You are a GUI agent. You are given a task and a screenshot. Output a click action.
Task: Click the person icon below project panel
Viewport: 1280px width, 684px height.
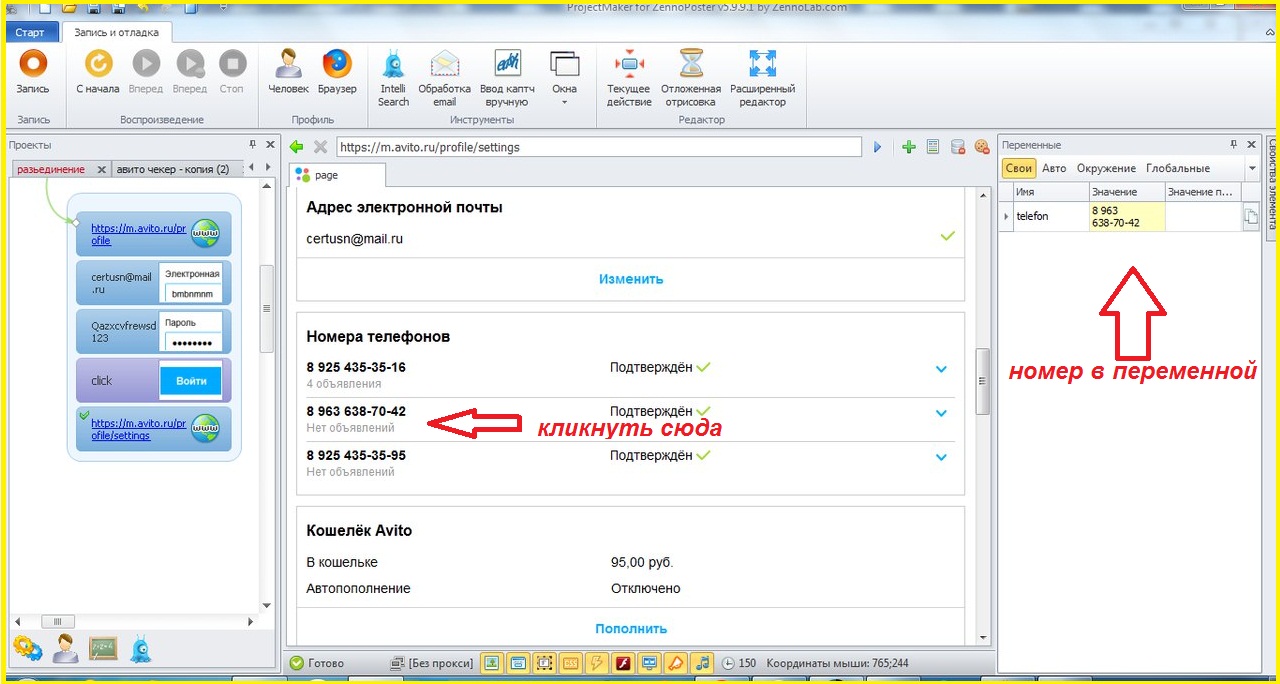pos(66,649)
